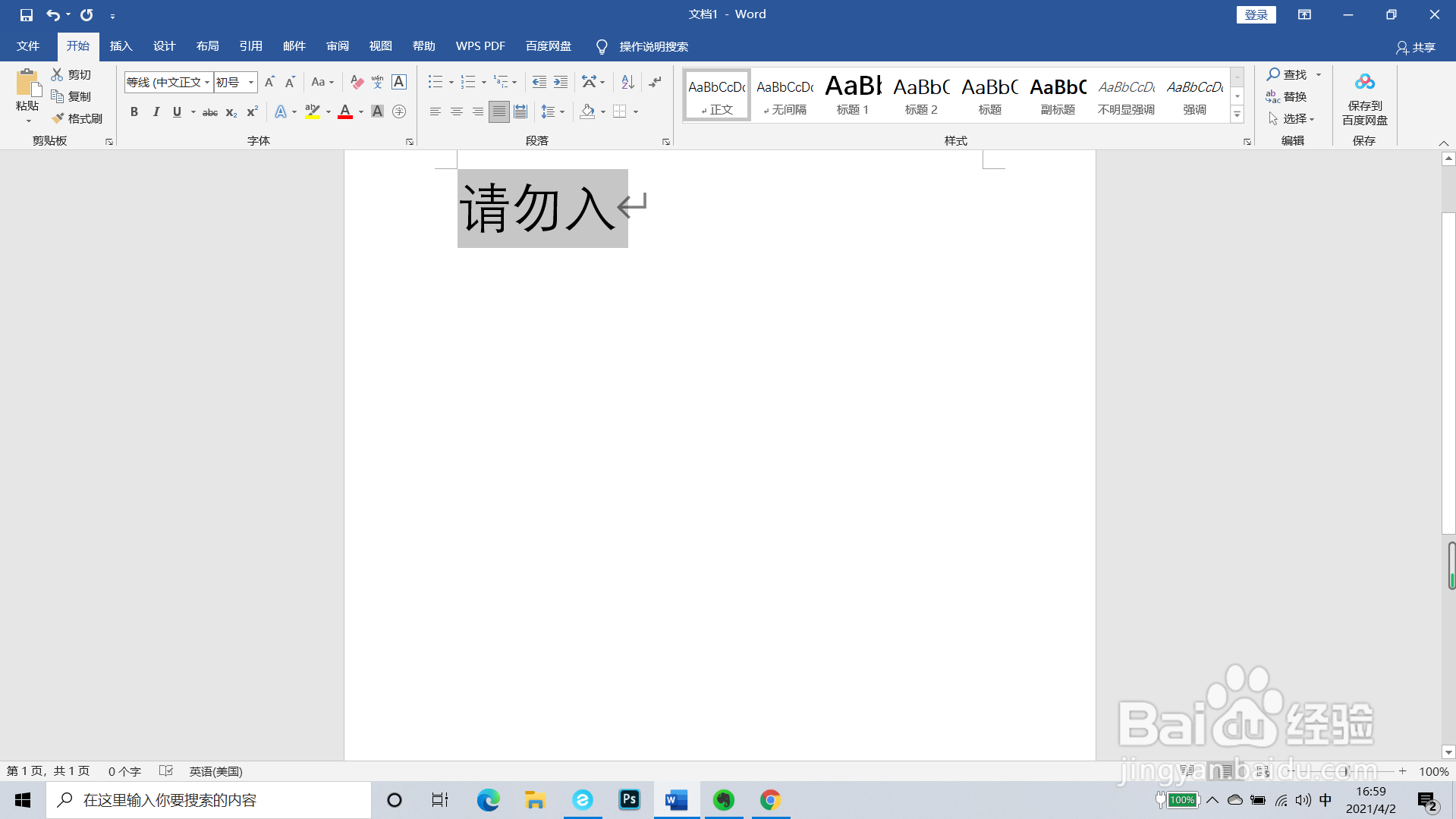Click the Format Painter brush icon
The width and height of the screenshot is (1456, 819).
click(57, 118)
